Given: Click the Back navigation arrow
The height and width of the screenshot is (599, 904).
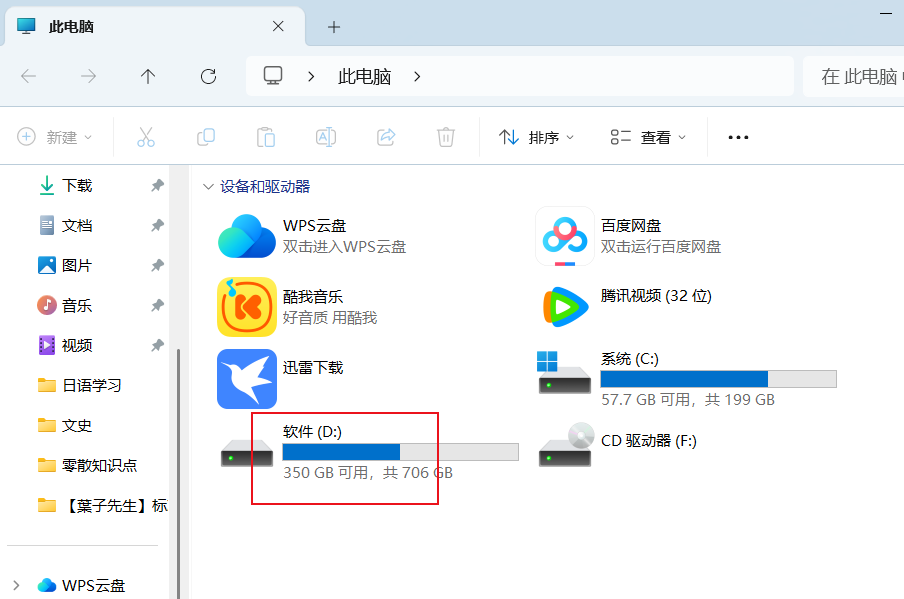Looking at the screenshot, I should point(28,76).
